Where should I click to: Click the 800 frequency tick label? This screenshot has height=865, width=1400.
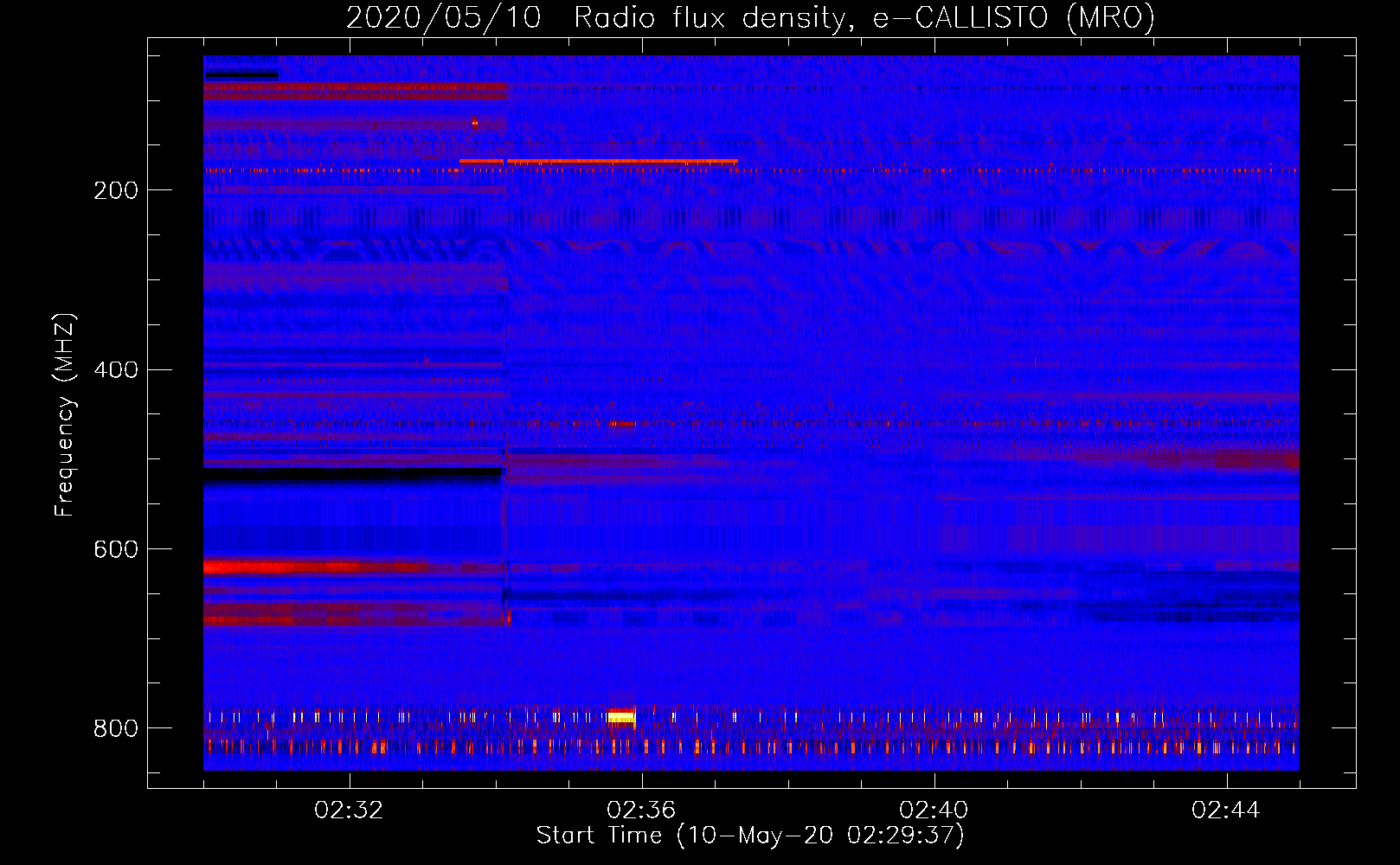116,729
